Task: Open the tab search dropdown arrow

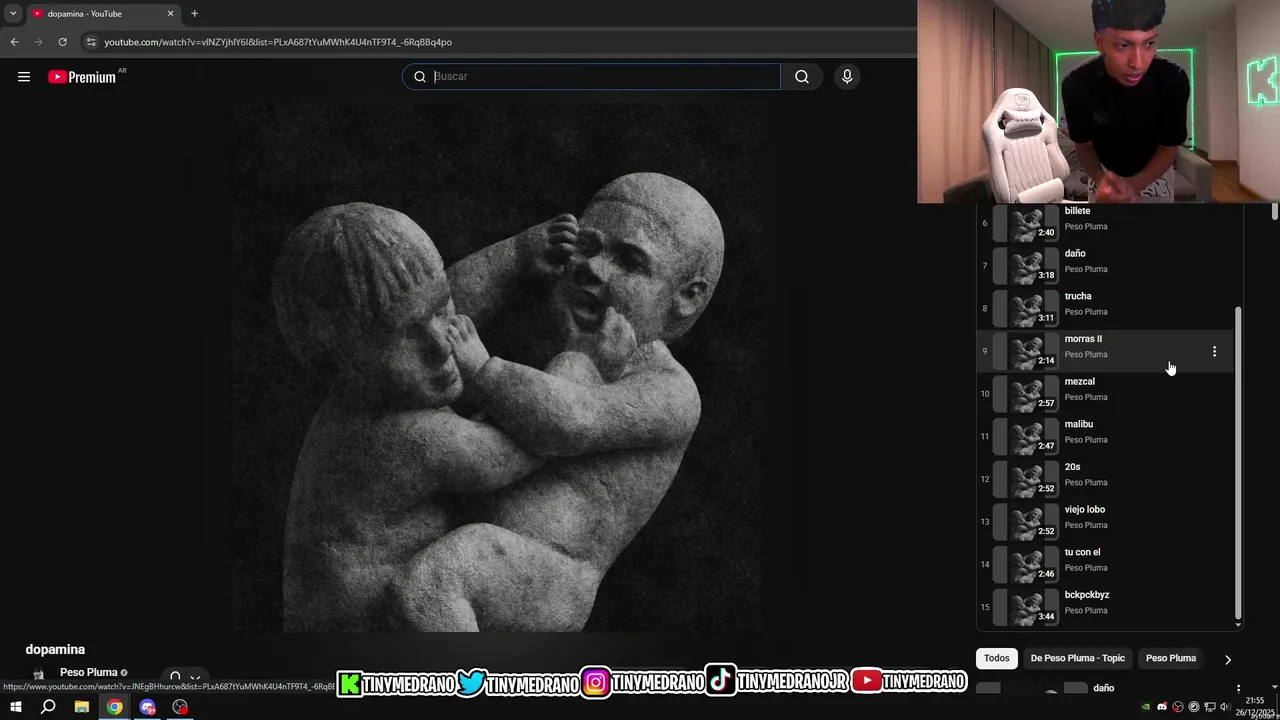Action: click(x=13, y=14)
